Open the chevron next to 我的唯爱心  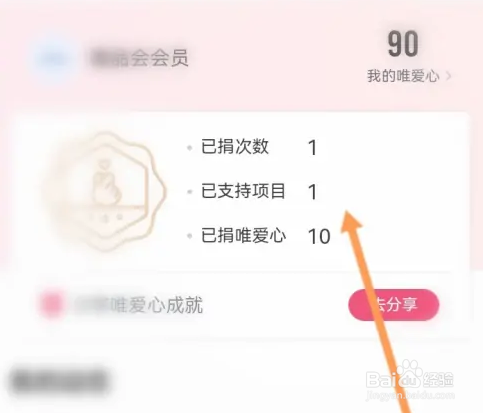(x=449, y=76)
